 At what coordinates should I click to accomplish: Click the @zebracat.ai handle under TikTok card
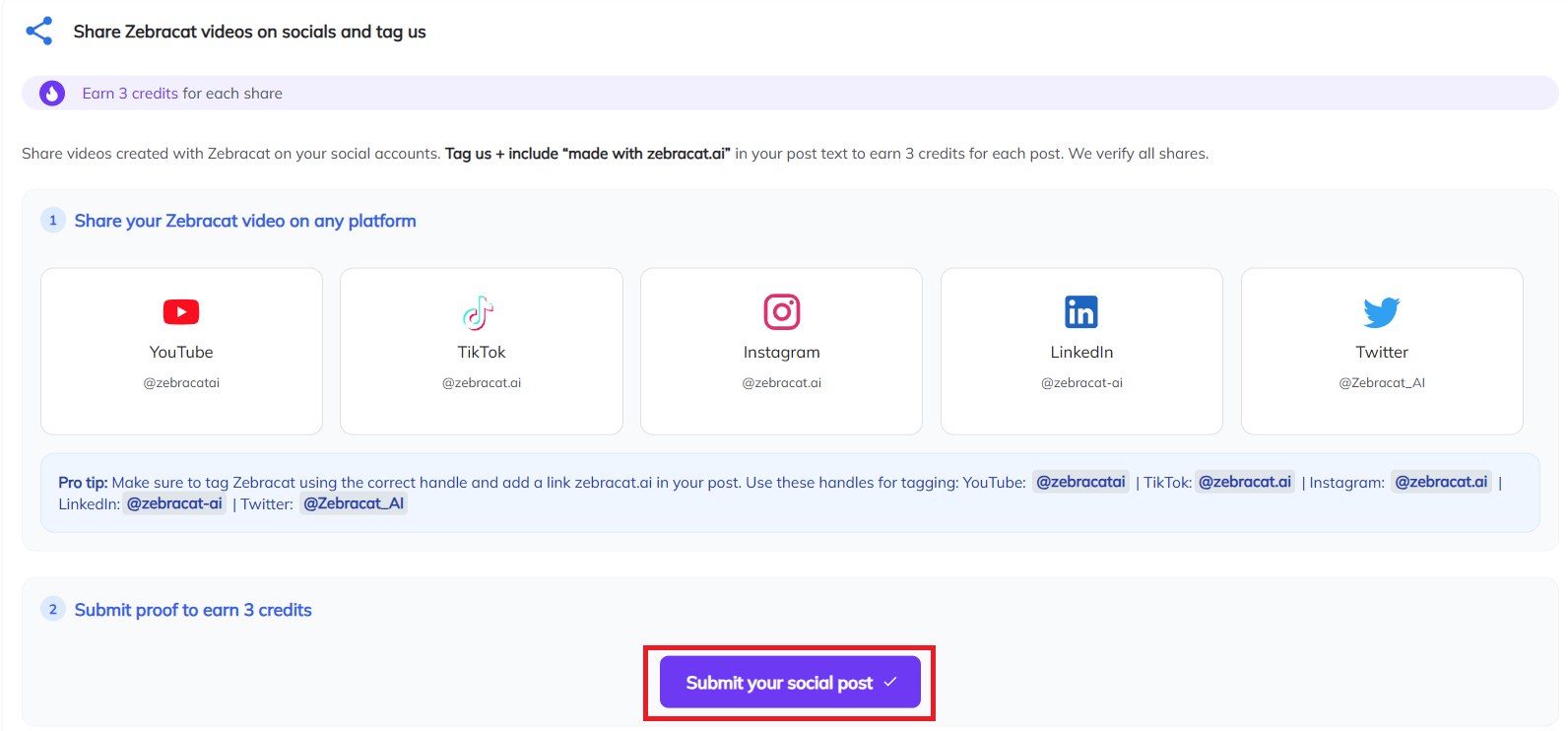[482, 383]
